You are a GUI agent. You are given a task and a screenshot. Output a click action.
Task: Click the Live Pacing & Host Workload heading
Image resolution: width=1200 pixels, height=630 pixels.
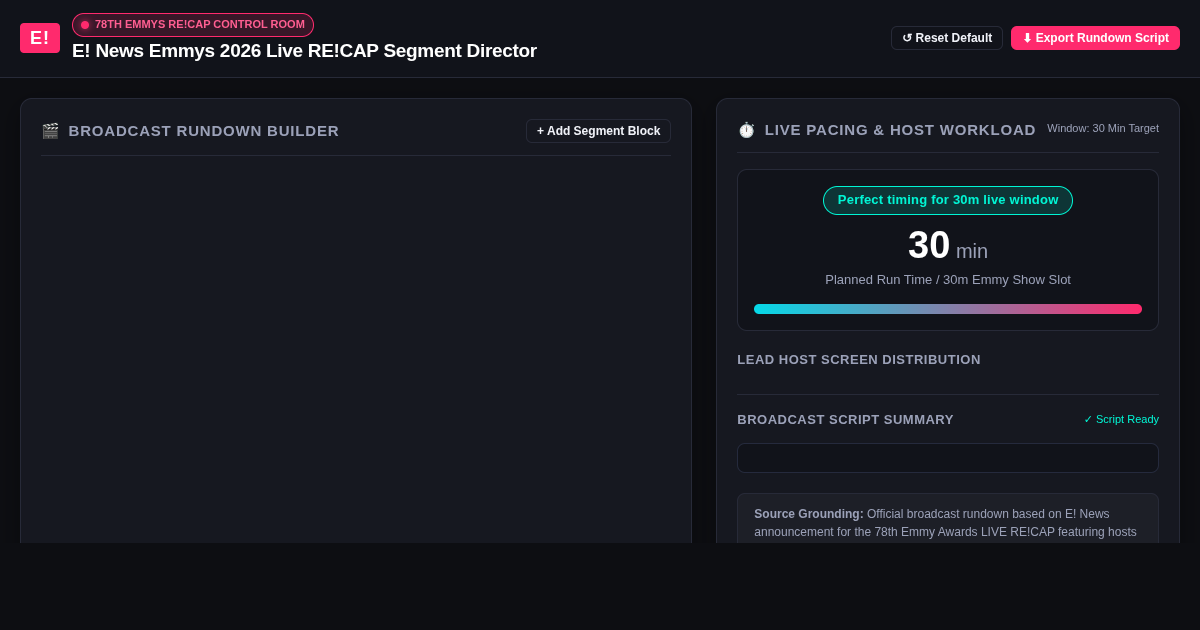point(900,130)
